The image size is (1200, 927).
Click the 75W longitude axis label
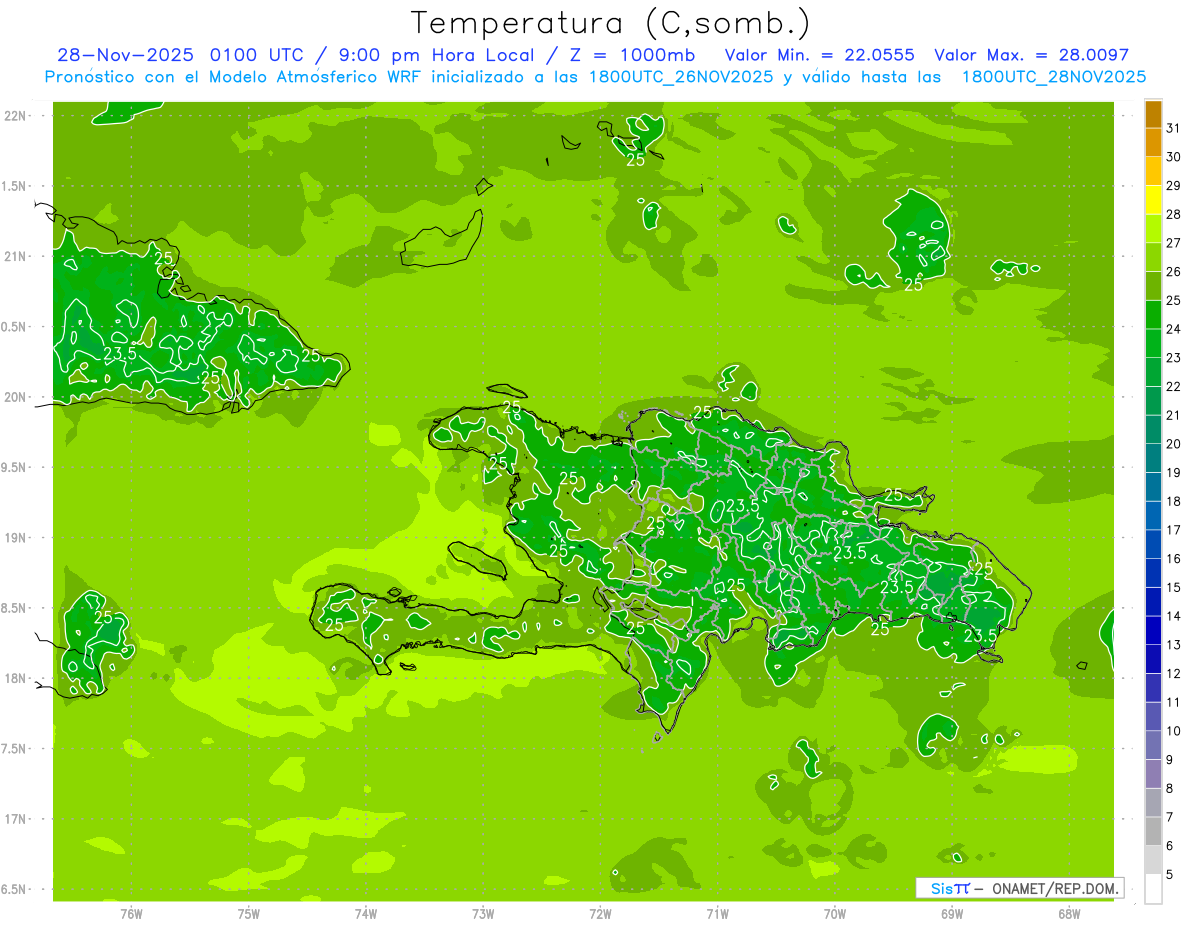[248, 913]
